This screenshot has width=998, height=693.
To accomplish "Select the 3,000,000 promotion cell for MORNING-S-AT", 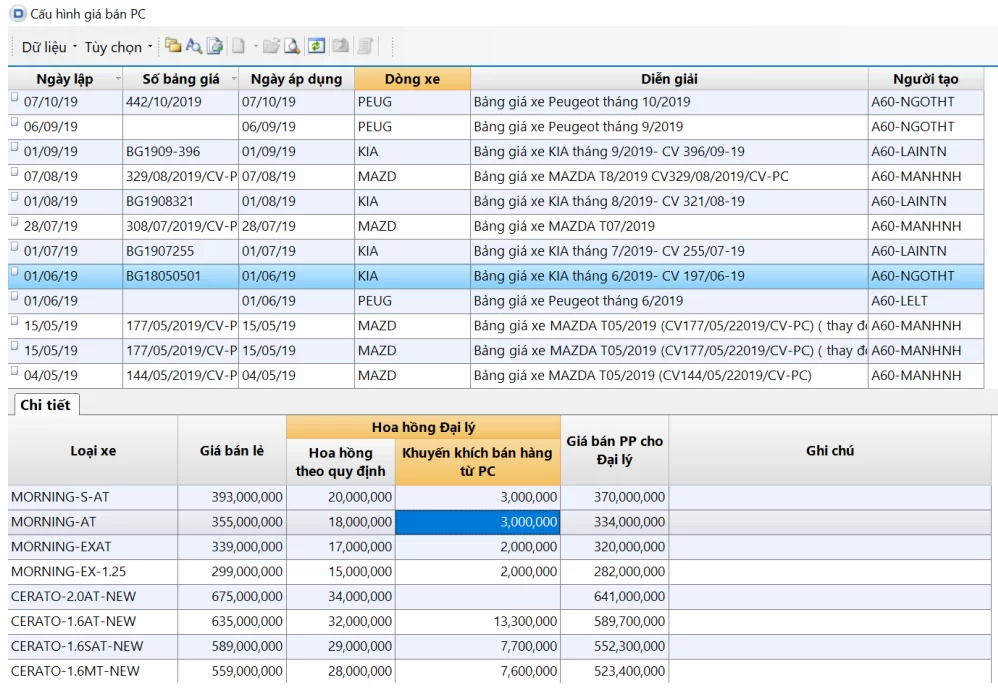I will point(477,497).
